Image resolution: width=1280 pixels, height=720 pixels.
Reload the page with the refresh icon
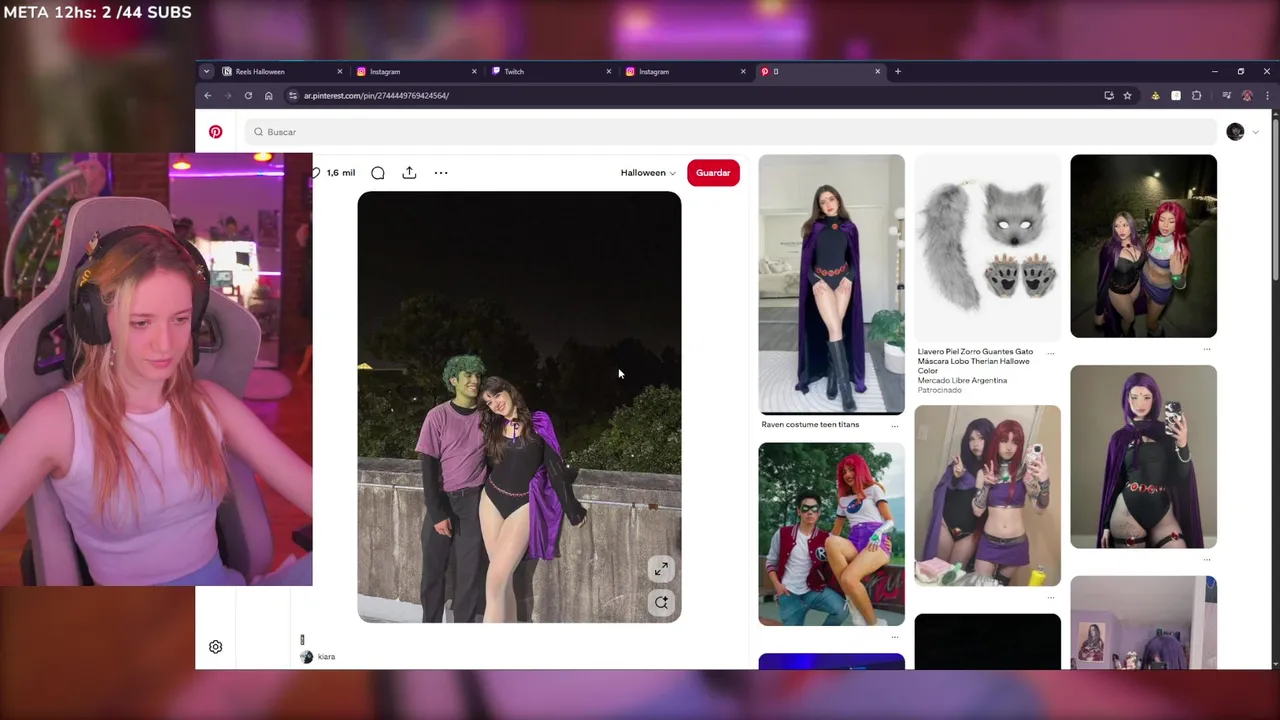point(248,96)
